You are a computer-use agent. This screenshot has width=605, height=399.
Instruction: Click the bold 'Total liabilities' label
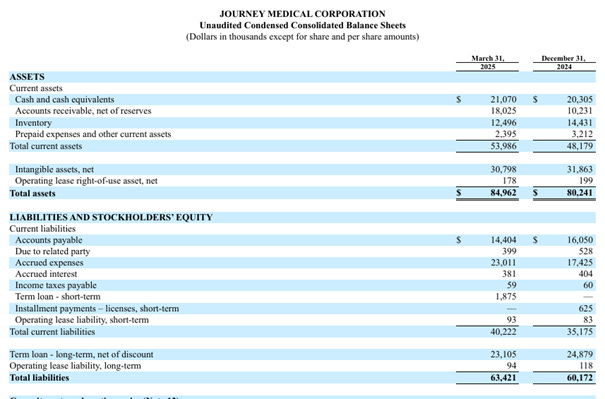click(x=39, y=378)
